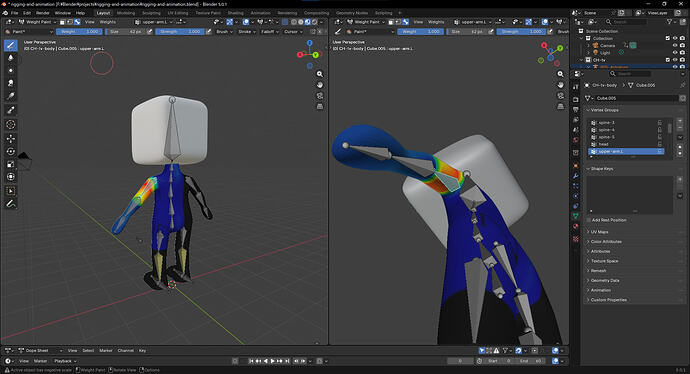This screenshot has height=374, width=690.
Task: Open the Brush settings dropdown
Action: [224, 32]
